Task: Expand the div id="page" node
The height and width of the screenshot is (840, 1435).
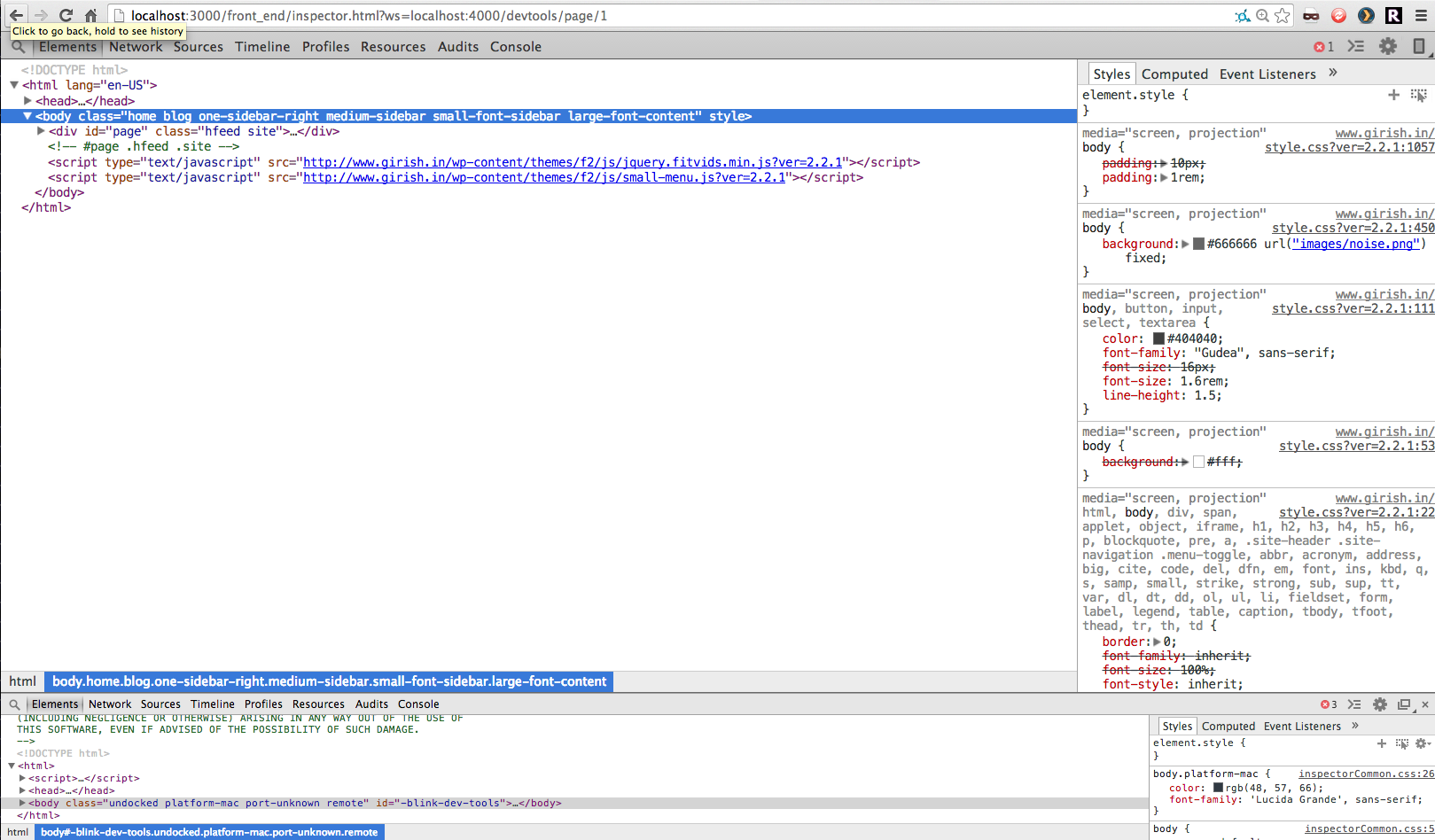Action: pyautogui.click(x=41, y=131)
